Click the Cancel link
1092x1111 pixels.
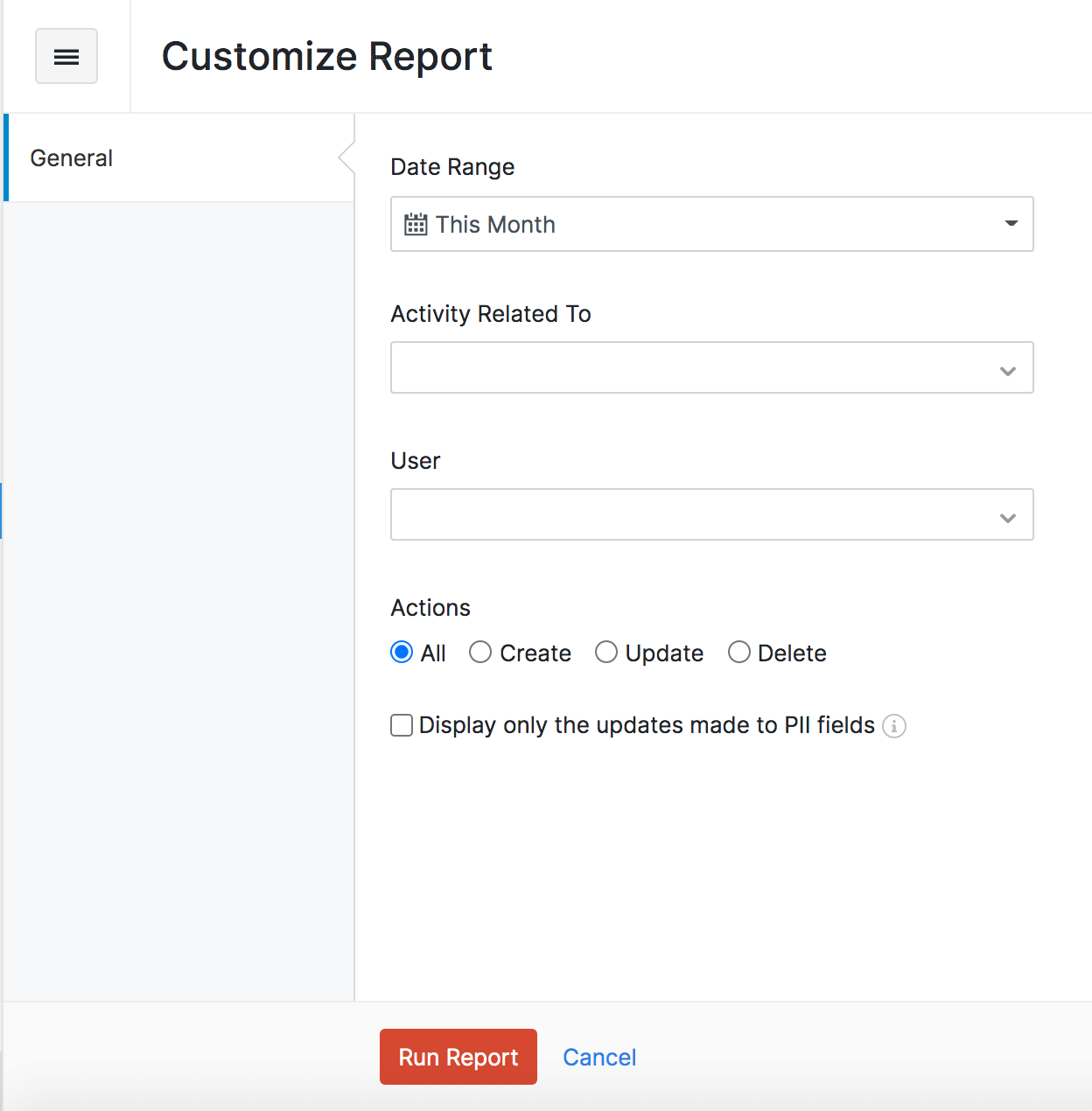[x=599, y=1057]
